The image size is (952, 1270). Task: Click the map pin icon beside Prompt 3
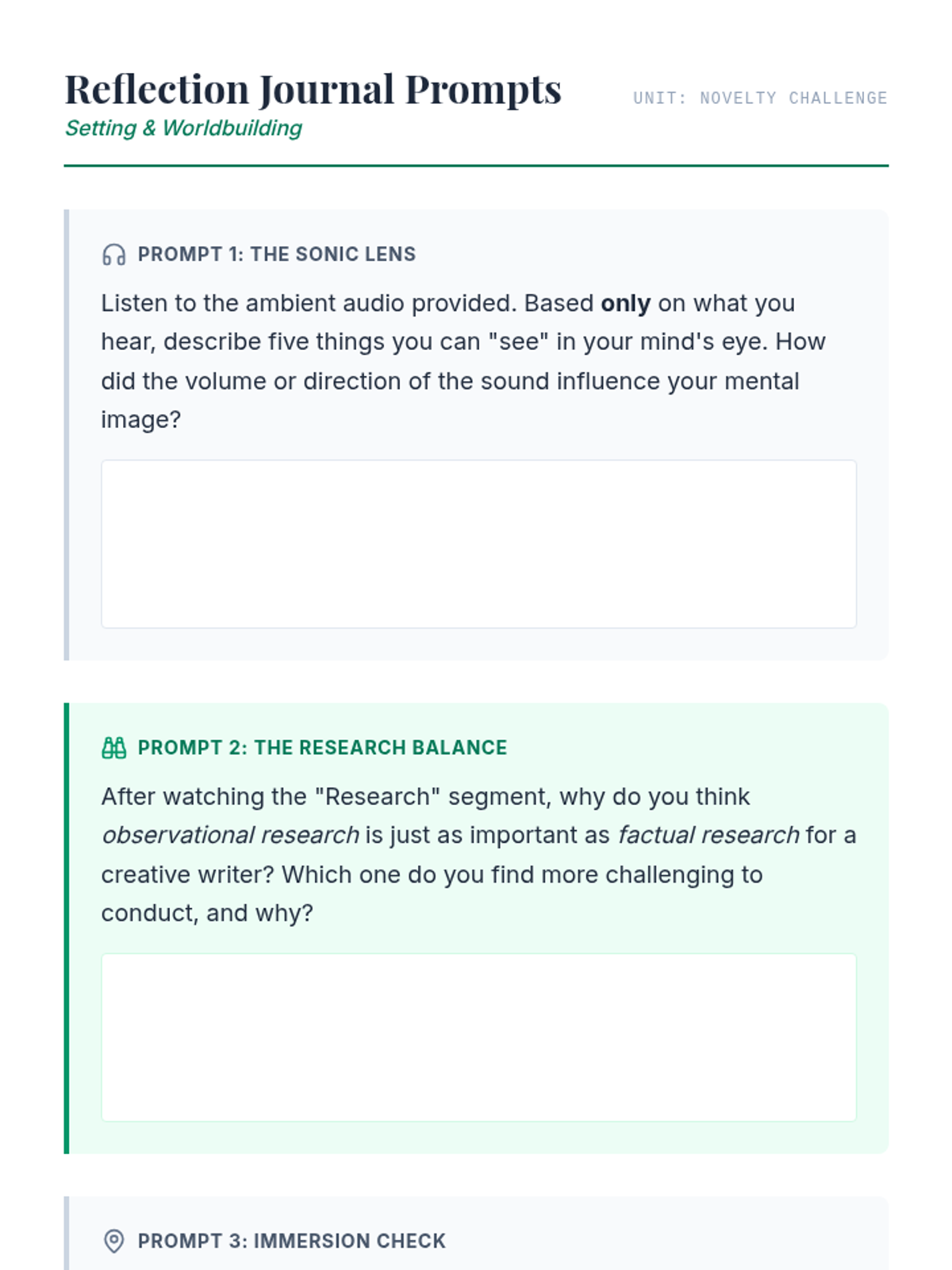[113, 1241]
